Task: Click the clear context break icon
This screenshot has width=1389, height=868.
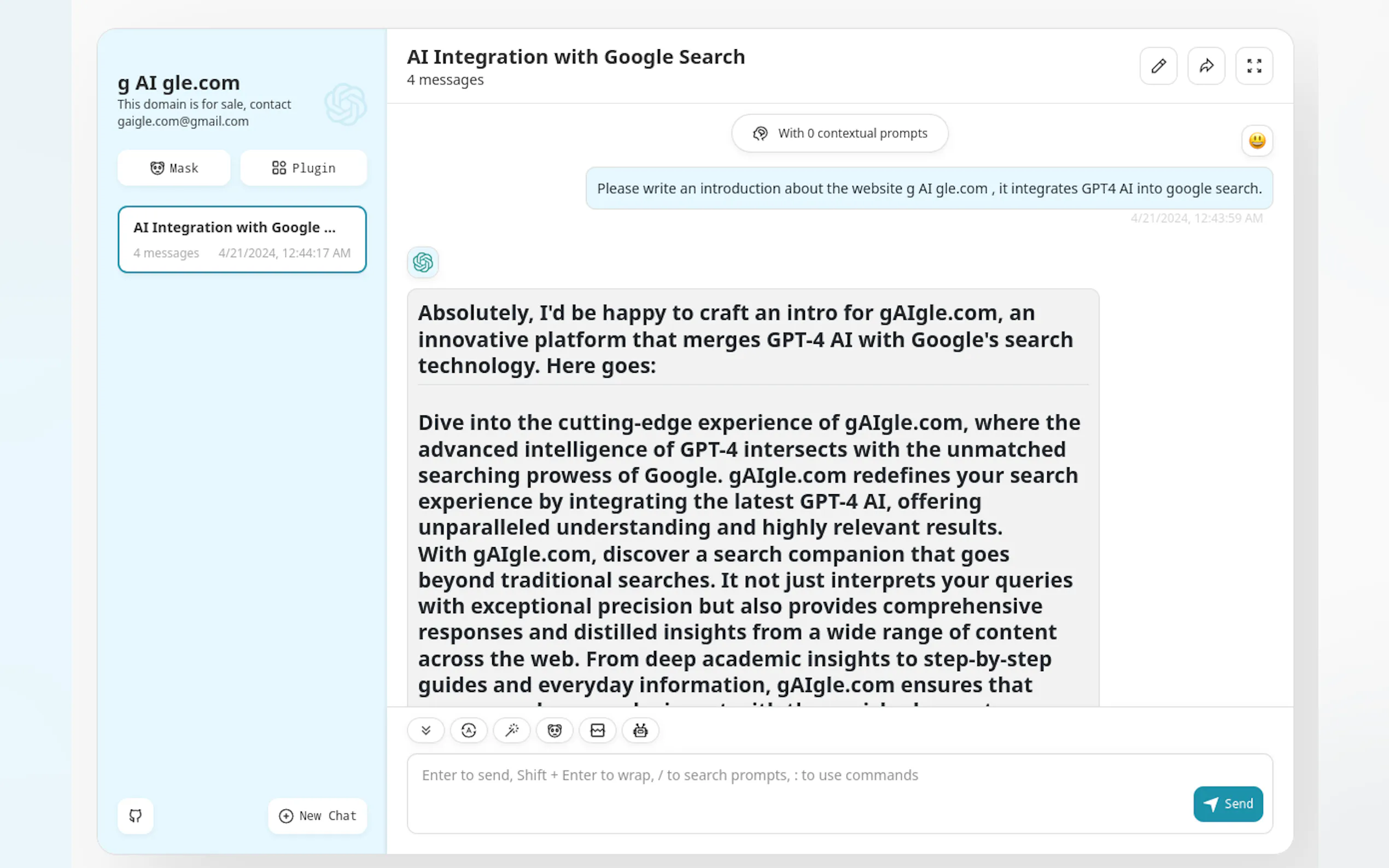Action: point(597,730)
